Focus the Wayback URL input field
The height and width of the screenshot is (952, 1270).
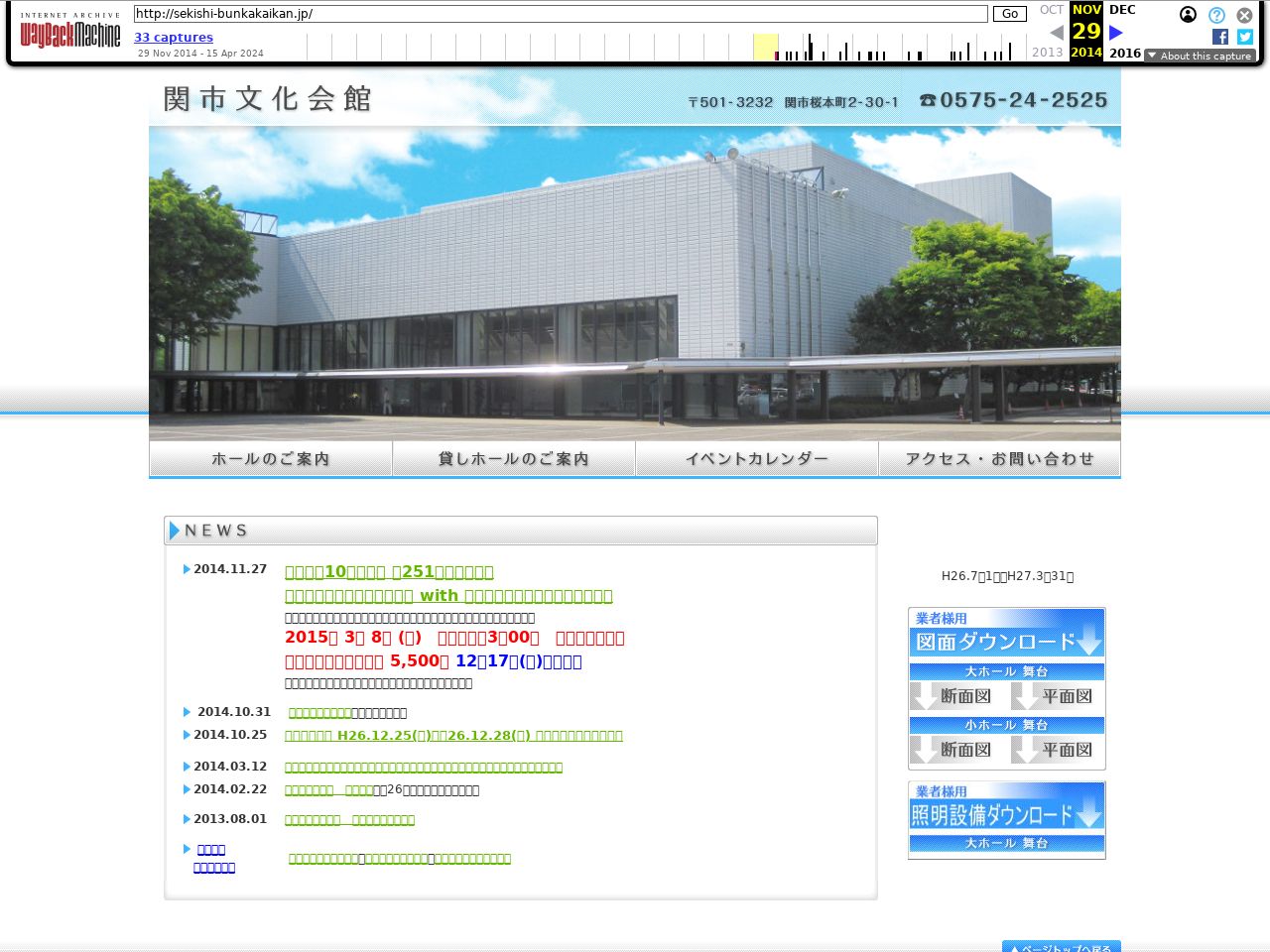click(561, 14)
